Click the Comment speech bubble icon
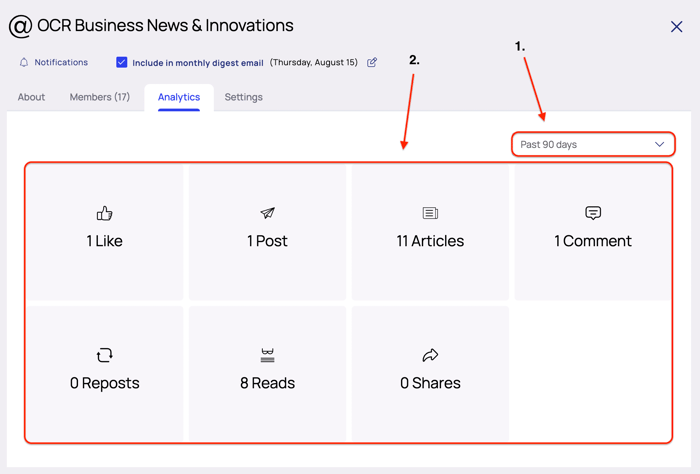 593,213
